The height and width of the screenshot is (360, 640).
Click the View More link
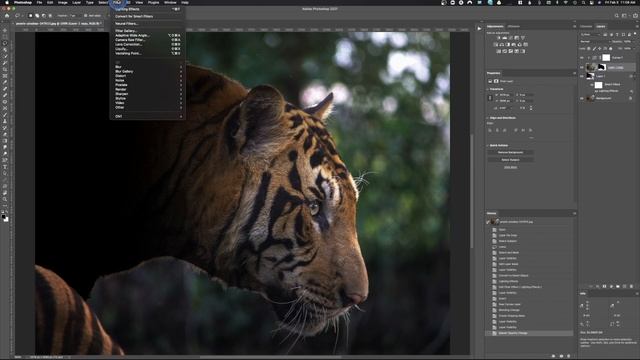(510, 167)
